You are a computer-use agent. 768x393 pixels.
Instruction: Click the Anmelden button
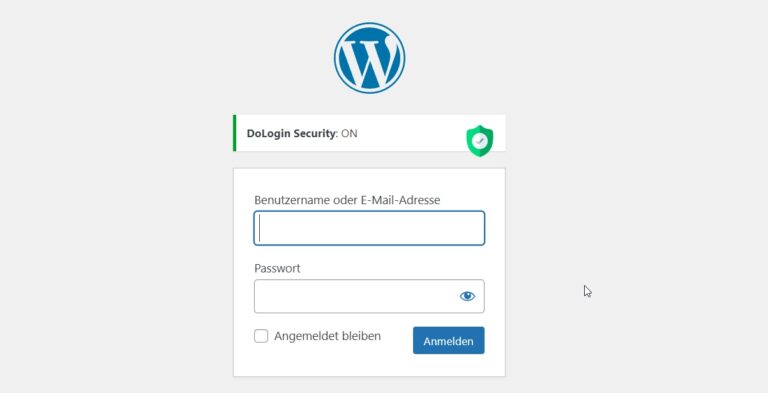[x=449, y=341]
